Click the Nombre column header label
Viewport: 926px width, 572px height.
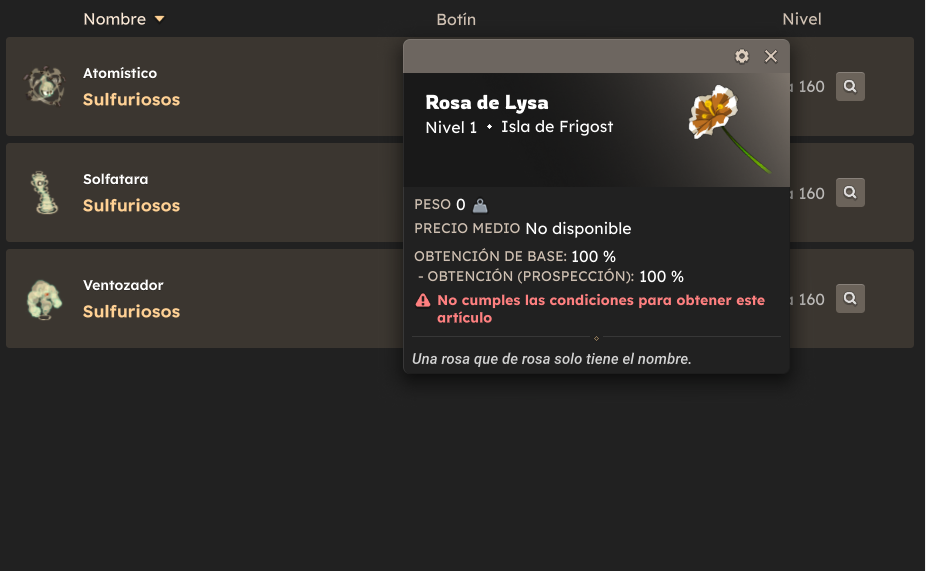115,19
